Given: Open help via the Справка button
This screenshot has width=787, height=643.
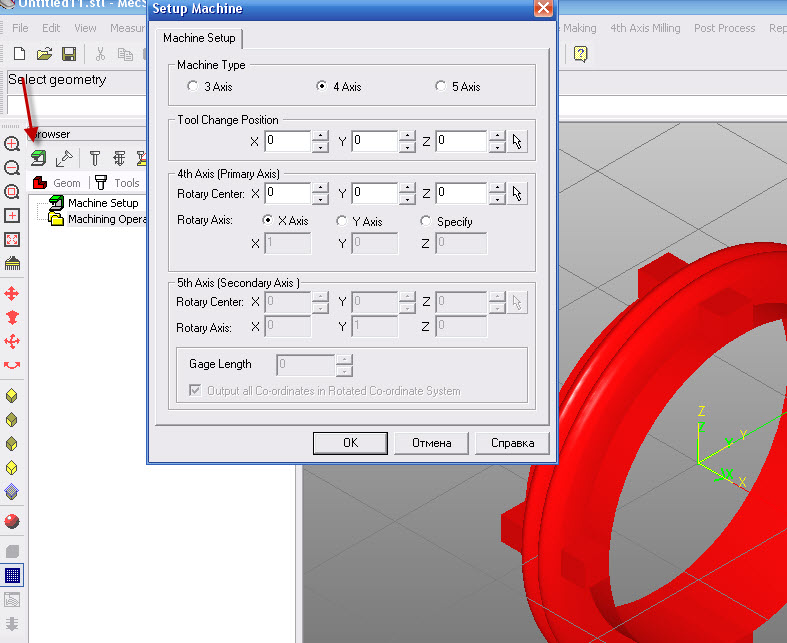Looking at the screenshot, I should tap(512, 443).
